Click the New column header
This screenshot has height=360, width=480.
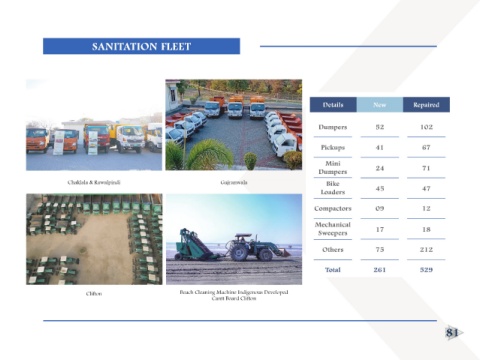380,105
